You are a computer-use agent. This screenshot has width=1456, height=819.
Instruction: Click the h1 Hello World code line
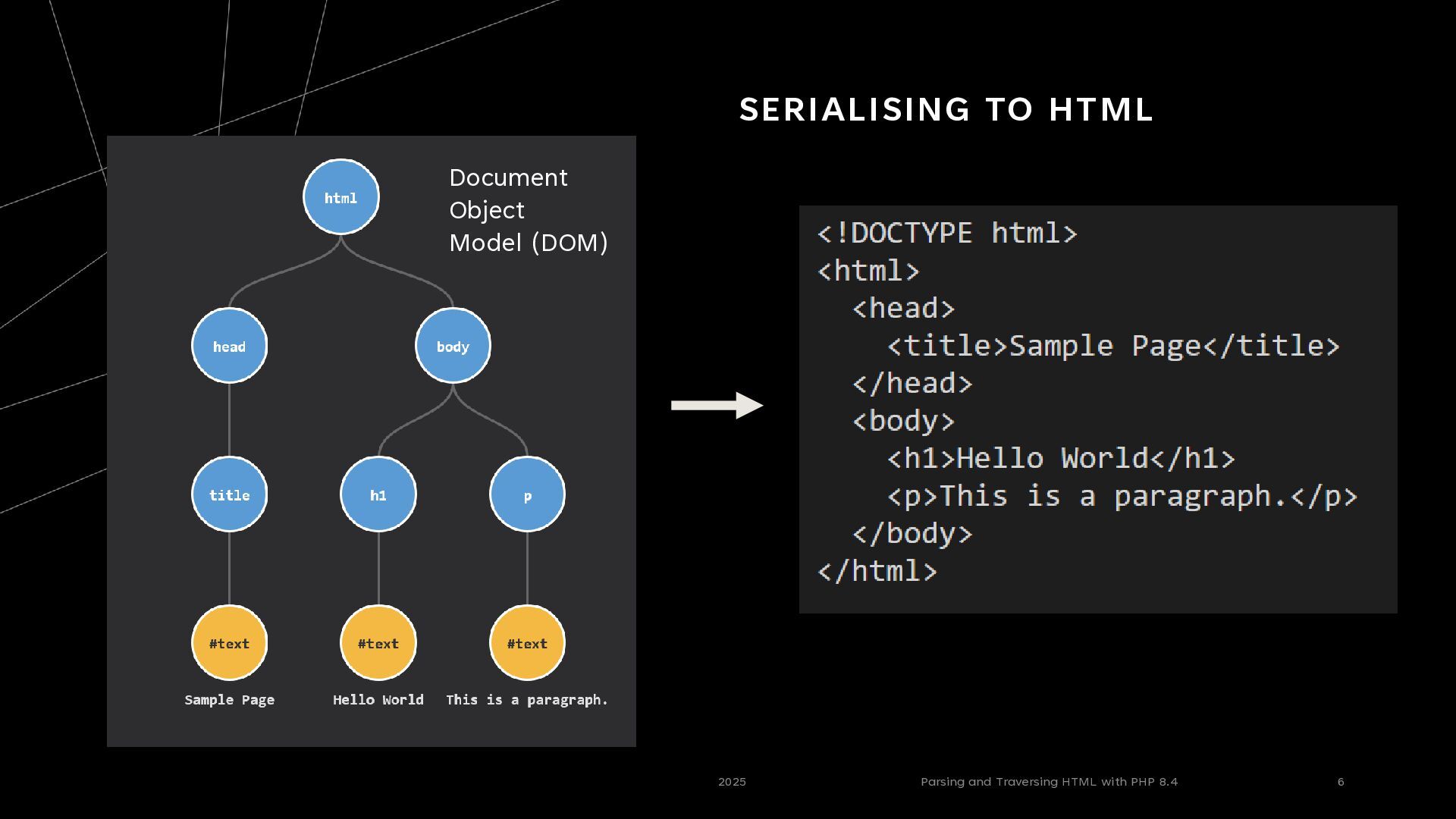[x=1060, y=458]
